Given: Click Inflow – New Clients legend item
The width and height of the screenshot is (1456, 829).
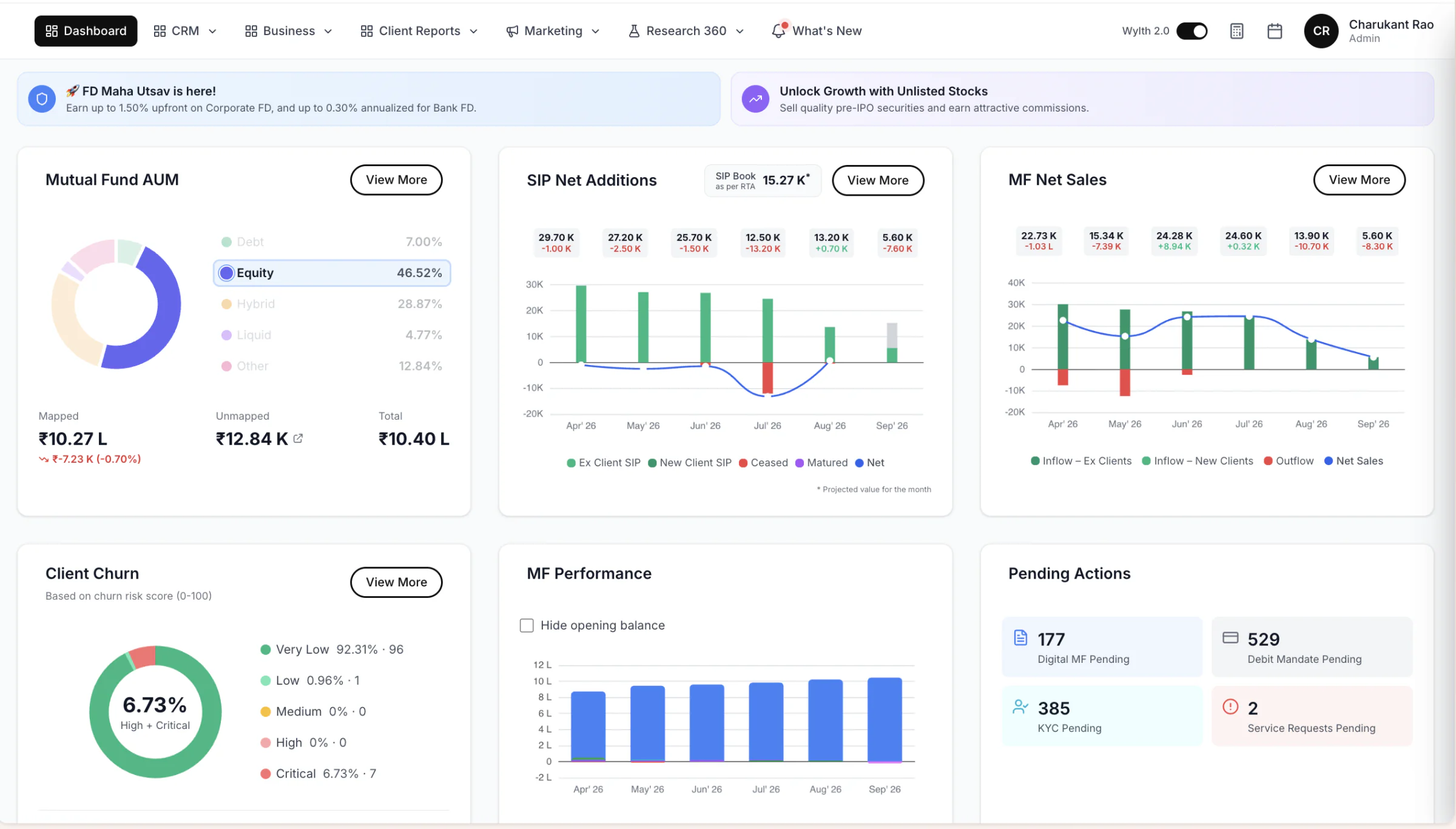Looking at the screenshot, I should point(1198,461).
